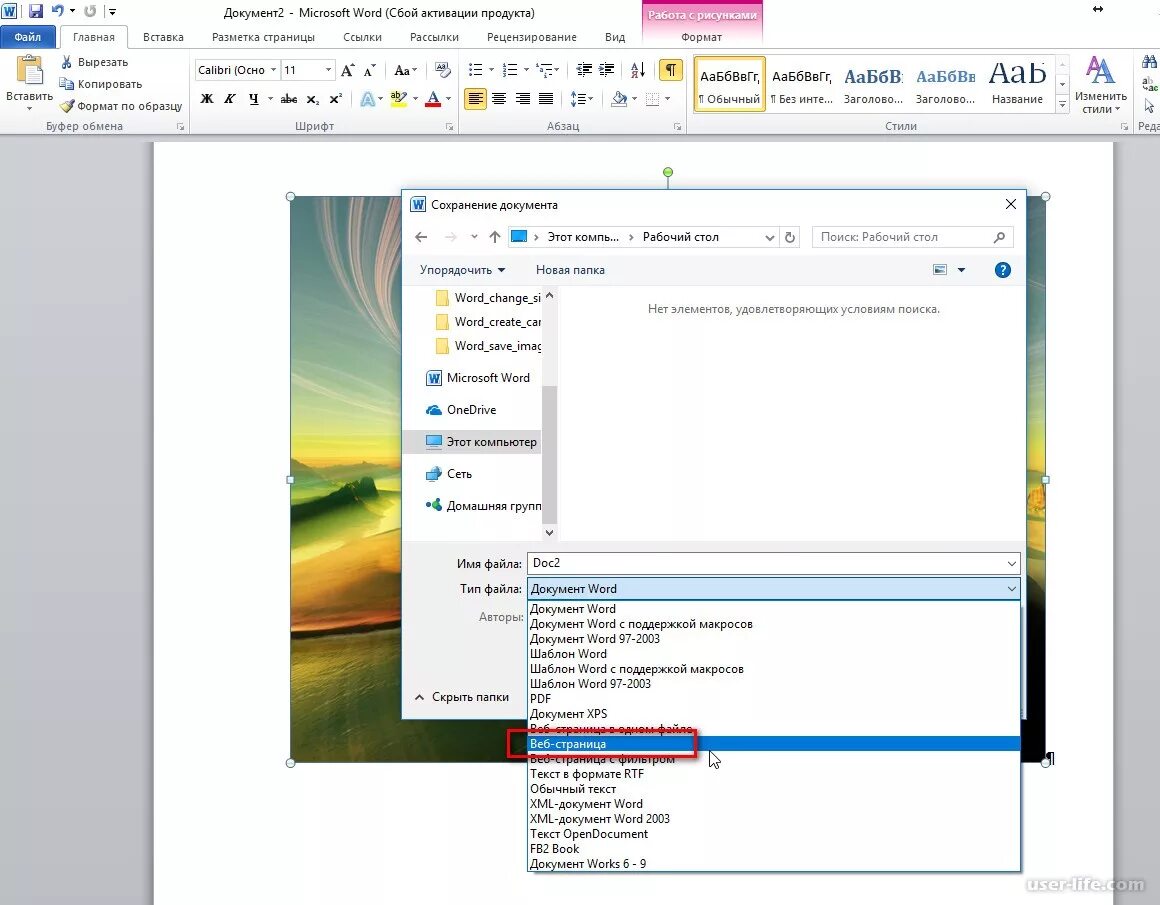The width and height of the screenshot is (1160, 905).
Task: Open the view options dropdown in dialog
Action: tap(961, 270)
